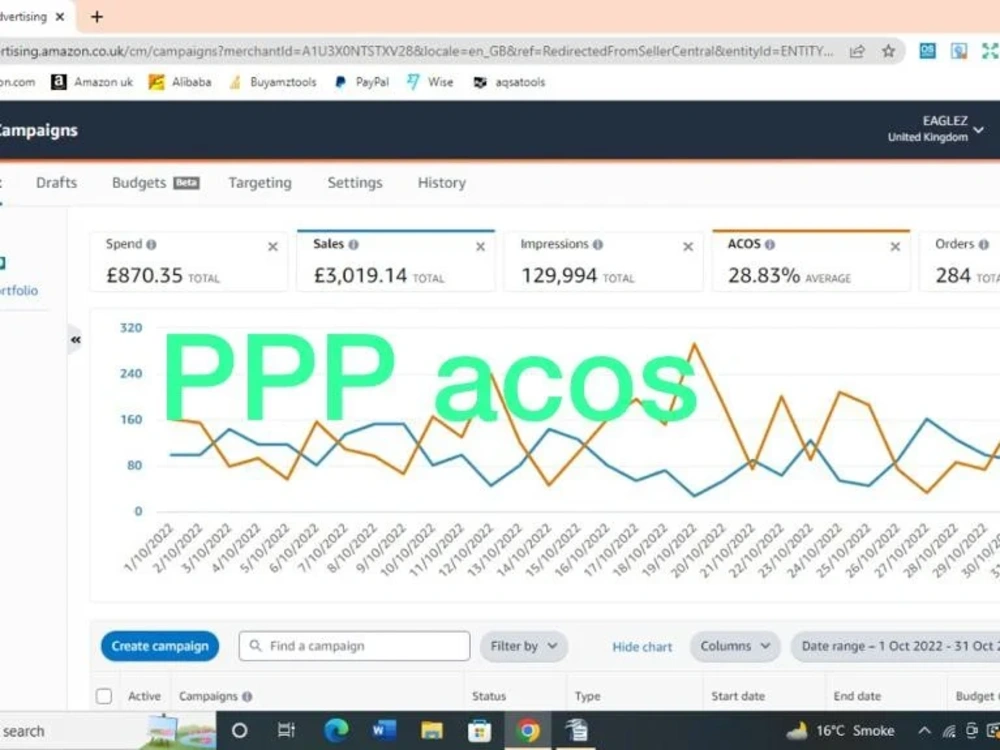
Task: Open the Buyamztools bookmark
Action: point(273,82)
